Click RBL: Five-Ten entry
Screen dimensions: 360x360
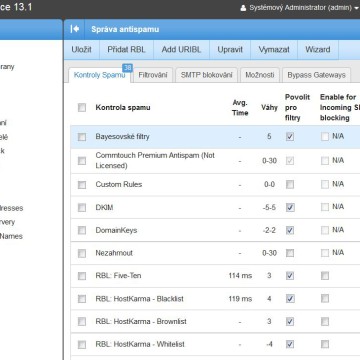[x=118, y=276]
